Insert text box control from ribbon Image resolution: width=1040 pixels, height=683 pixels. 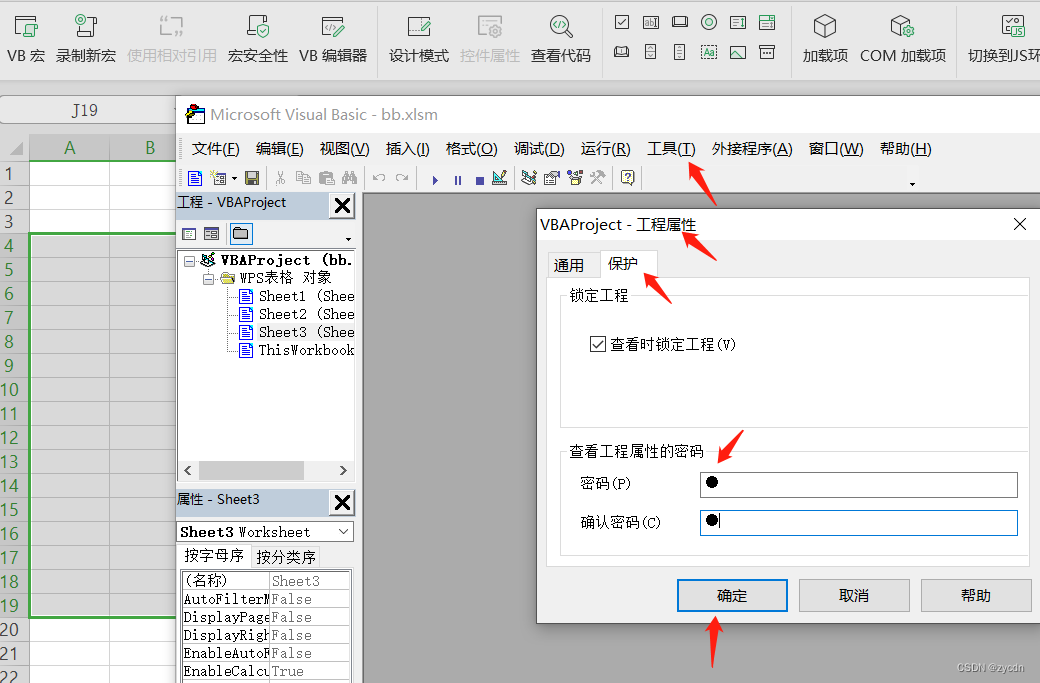click(x=651, y=23)
